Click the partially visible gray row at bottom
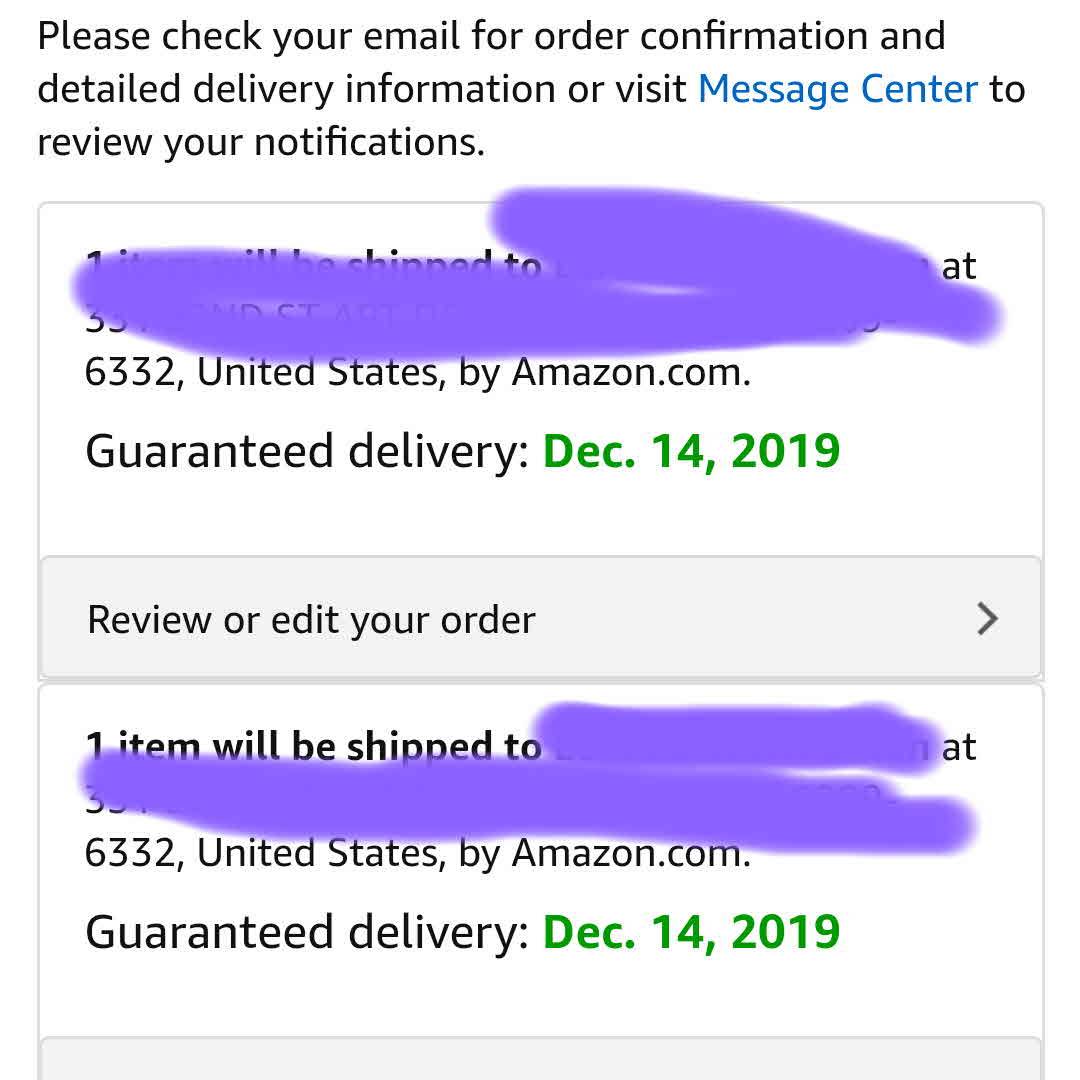 [540, 1060]
